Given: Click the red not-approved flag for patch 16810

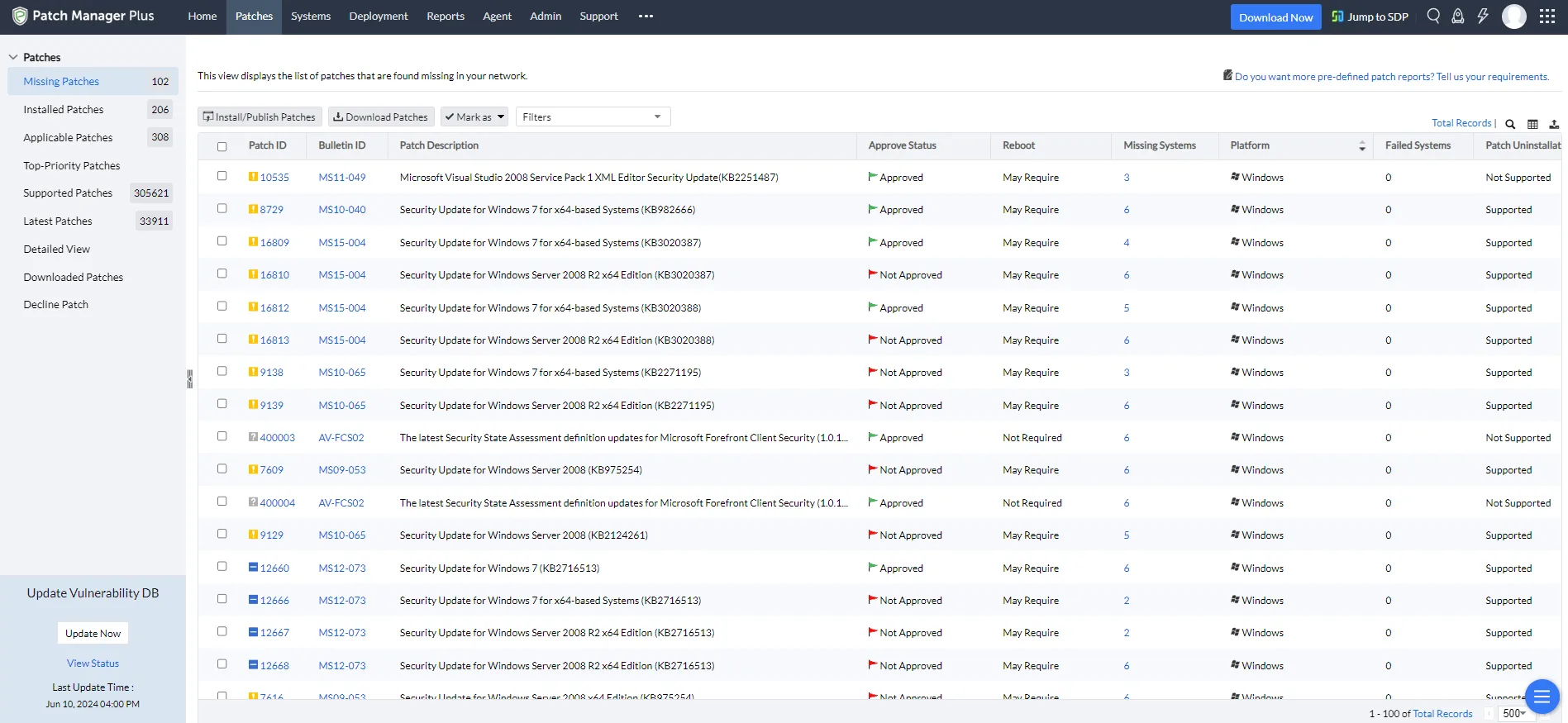Looking at the screenshot, I should [873, 274].
